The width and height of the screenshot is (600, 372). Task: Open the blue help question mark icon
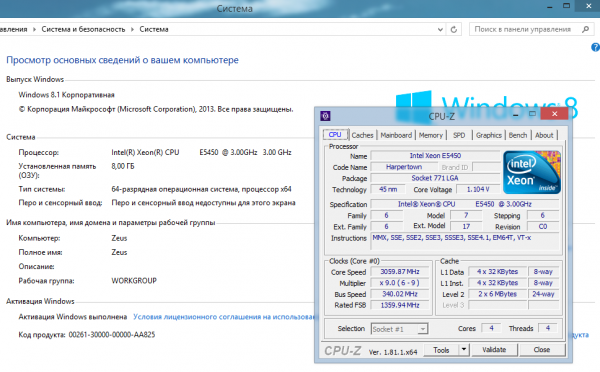point(595,47)
